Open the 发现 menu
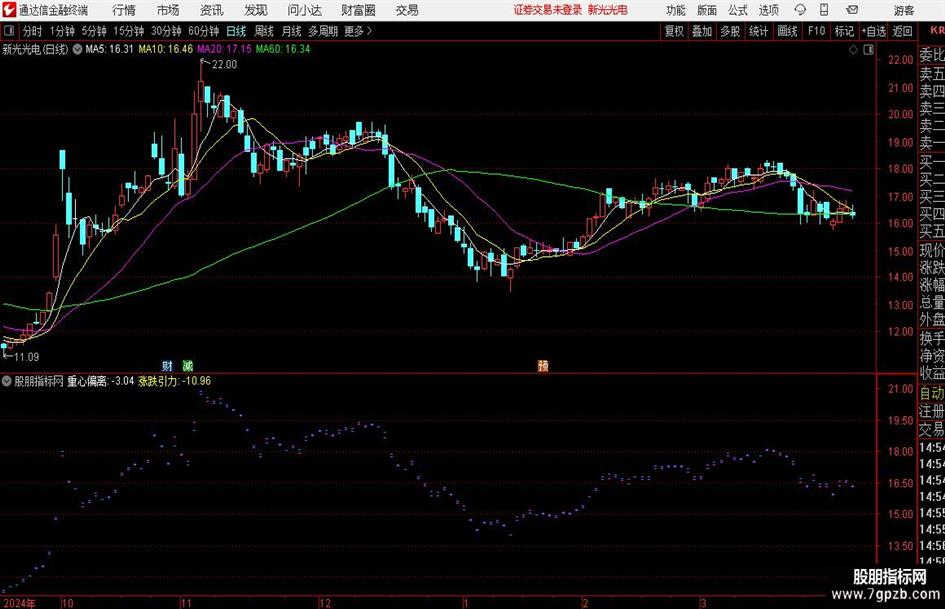This screenshot has width=945, height=609. click(256, 10)
